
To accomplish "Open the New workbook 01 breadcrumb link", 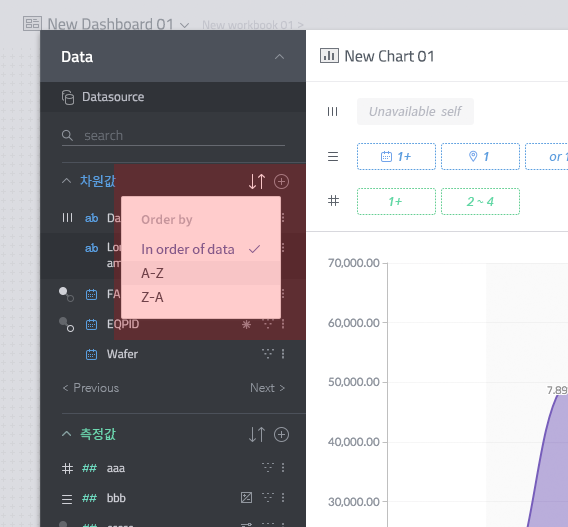I will click(252, 25).
